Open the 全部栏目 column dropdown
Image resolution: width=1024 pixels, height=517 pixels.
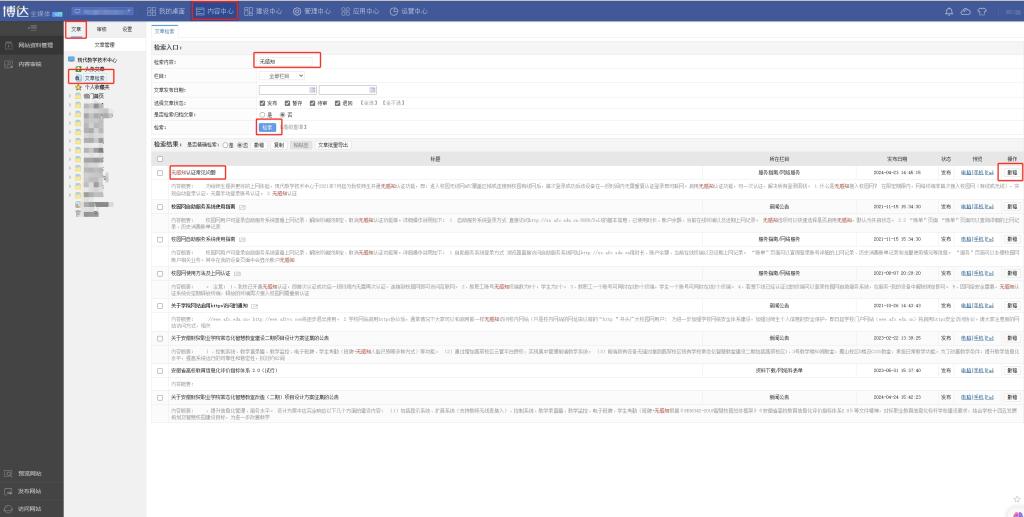point(284,75)
